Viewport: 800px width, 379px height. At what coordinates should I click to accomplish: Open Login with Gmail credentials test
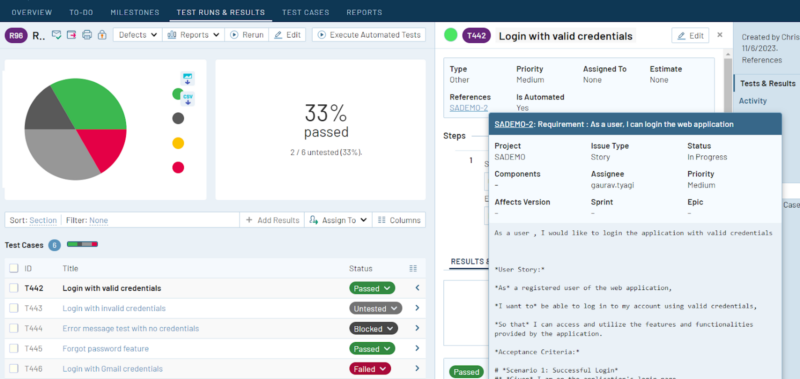113,368
